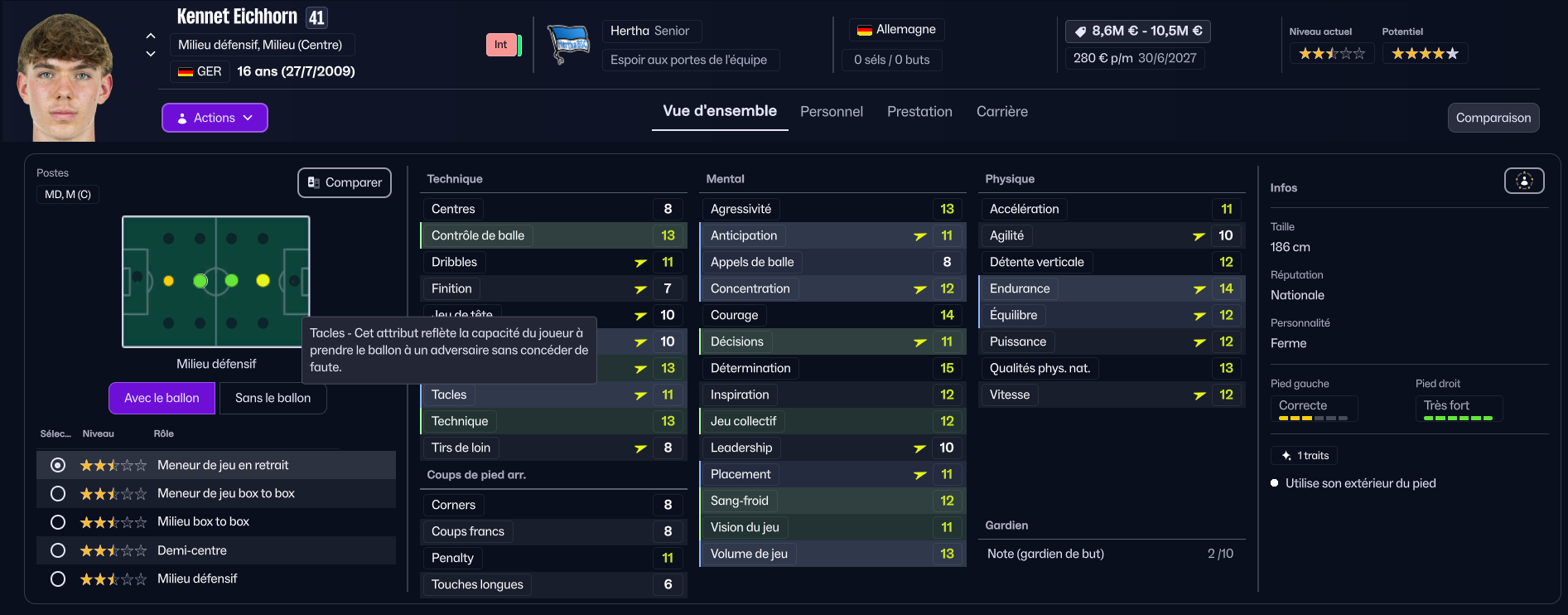The width and height of the screenshot is (1568, 615).
Task: Switch to Sans le ballon view
Action: click(x=273, y=398)
